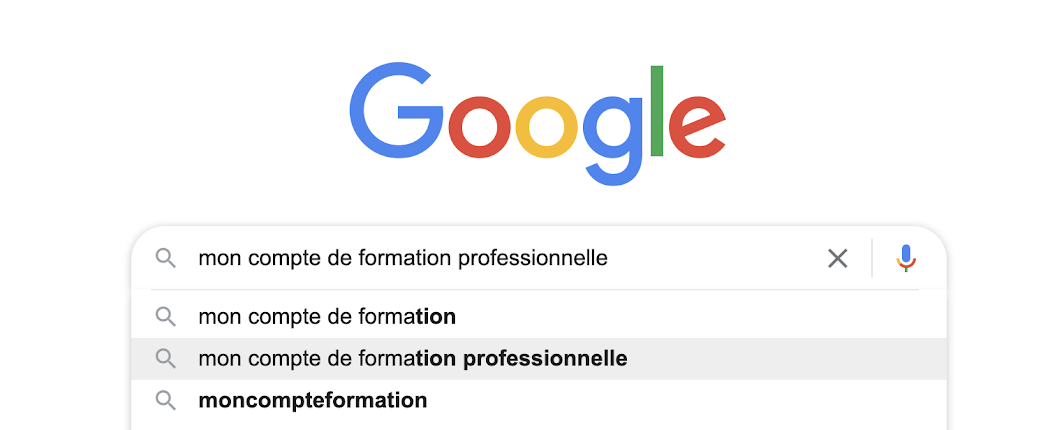
Task: Click bold "professionnelle" text in highlighted suggestion
Action: 545,358
